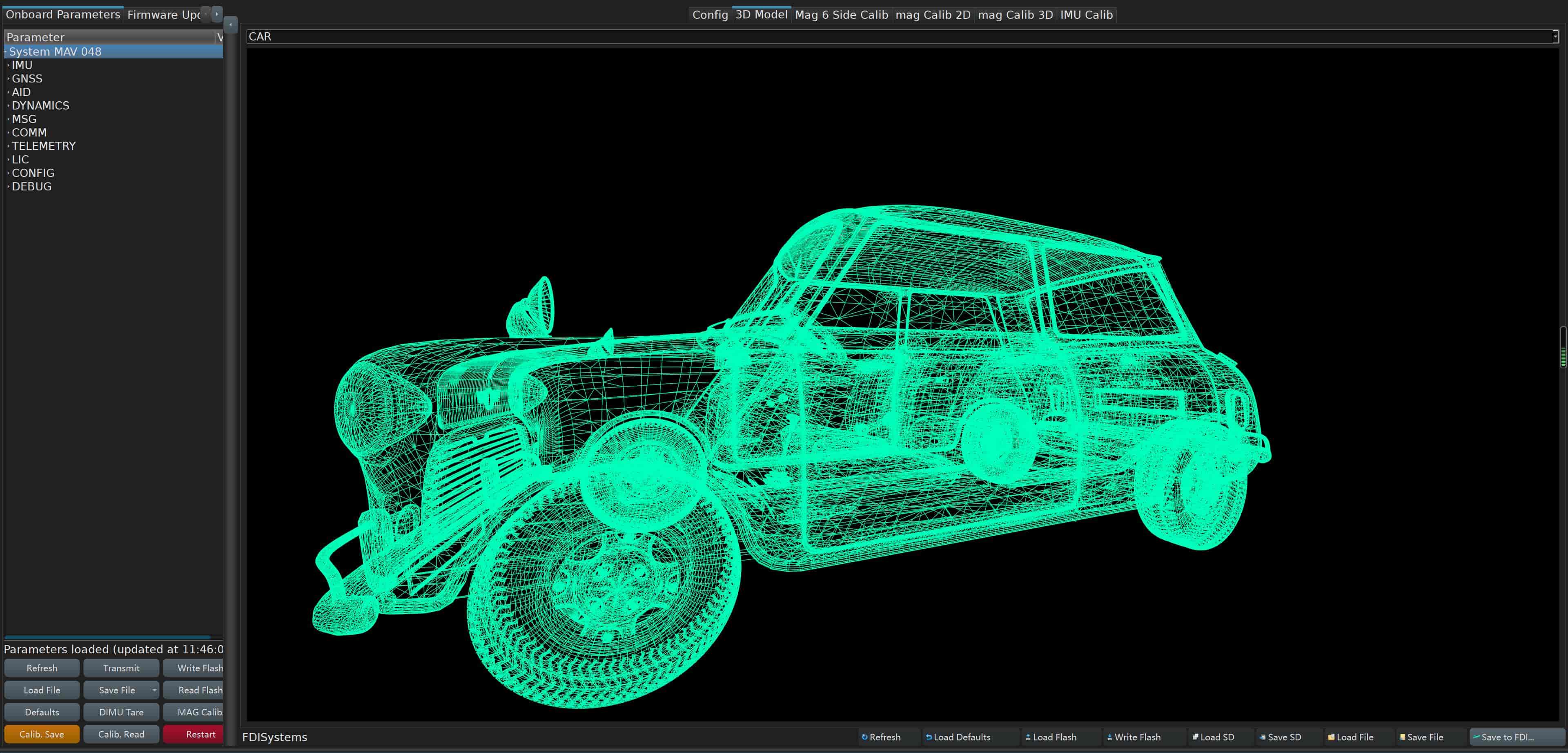The width and height of the screenshot is (1568, 753).
Task: Expand the GNSS parameter group
Action: [8, 79]
